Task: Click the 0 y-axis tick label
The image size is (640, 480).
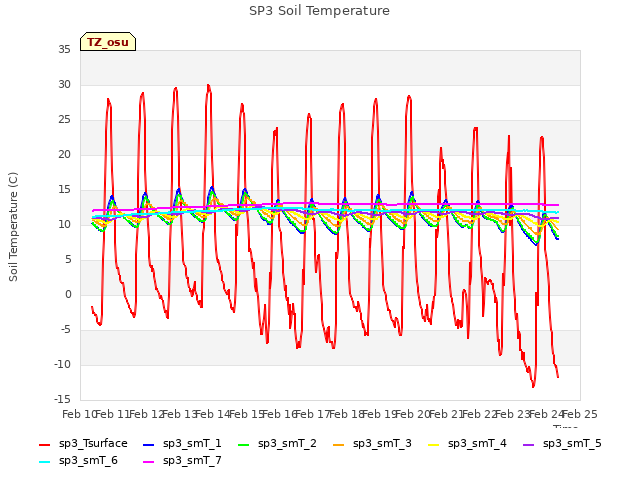Action: (x=68, y=295)
